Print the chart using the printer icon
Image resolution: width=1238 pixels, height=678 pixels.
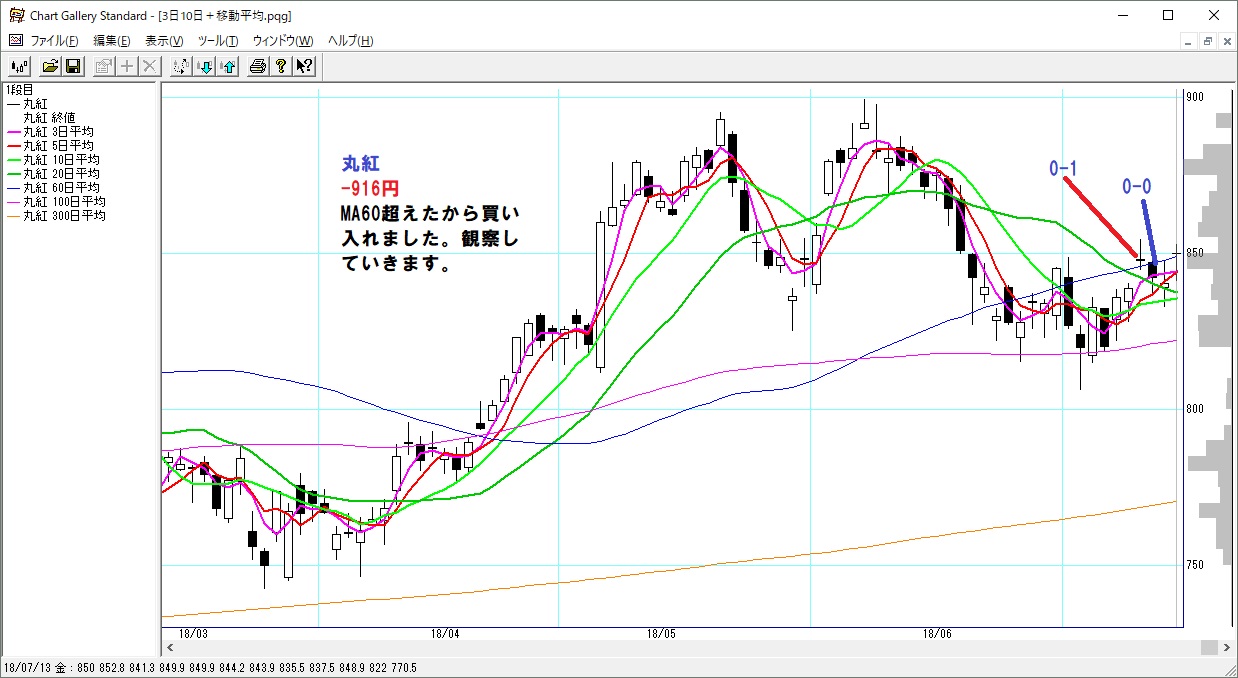[258, 66]
